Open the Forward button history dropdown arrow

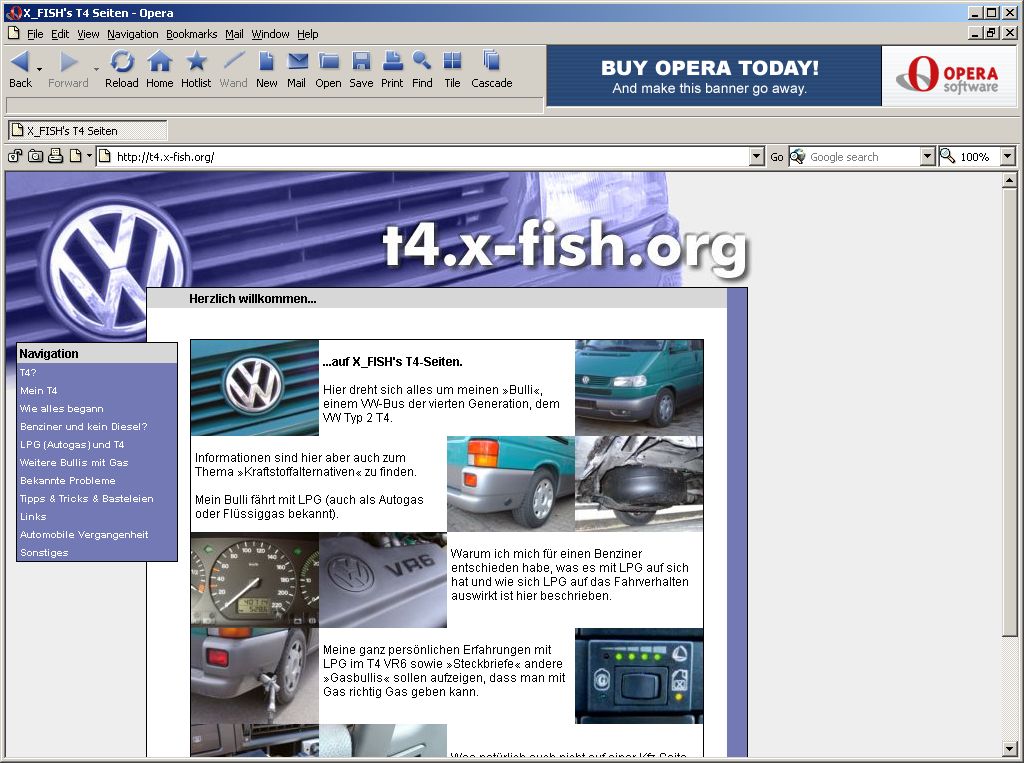(x=96, y=69)
